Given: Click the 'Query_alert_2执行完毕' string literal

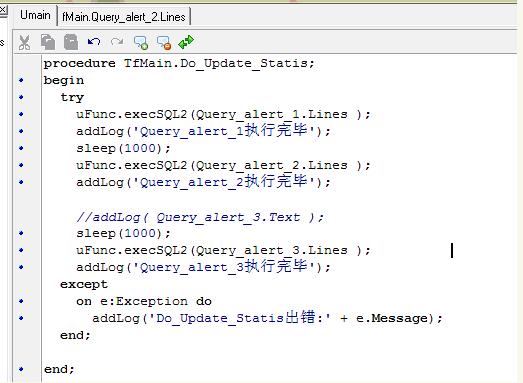Looking at the screenshot, I should click(223, 182).
